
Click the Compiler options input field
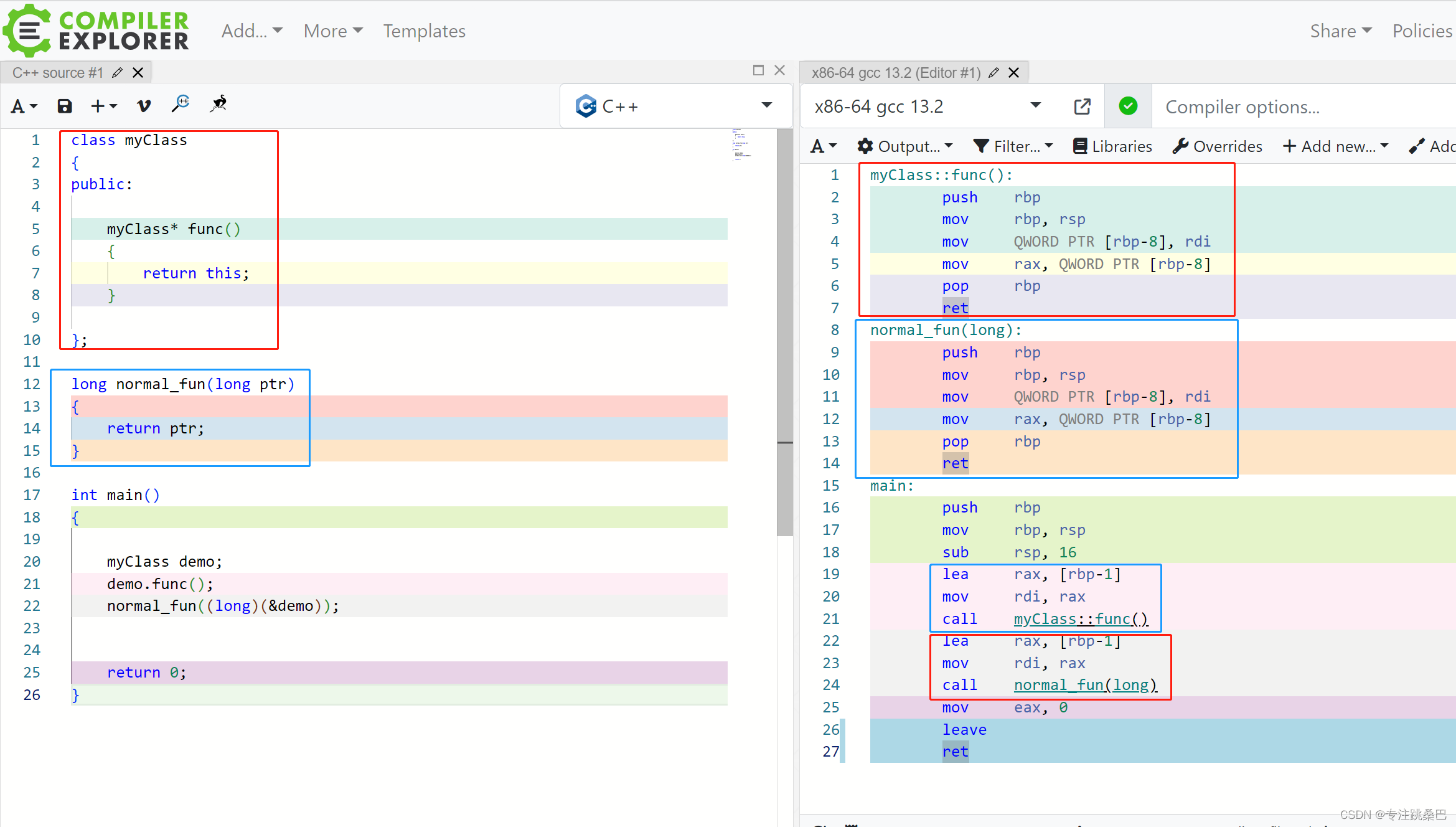[1301, 107]
